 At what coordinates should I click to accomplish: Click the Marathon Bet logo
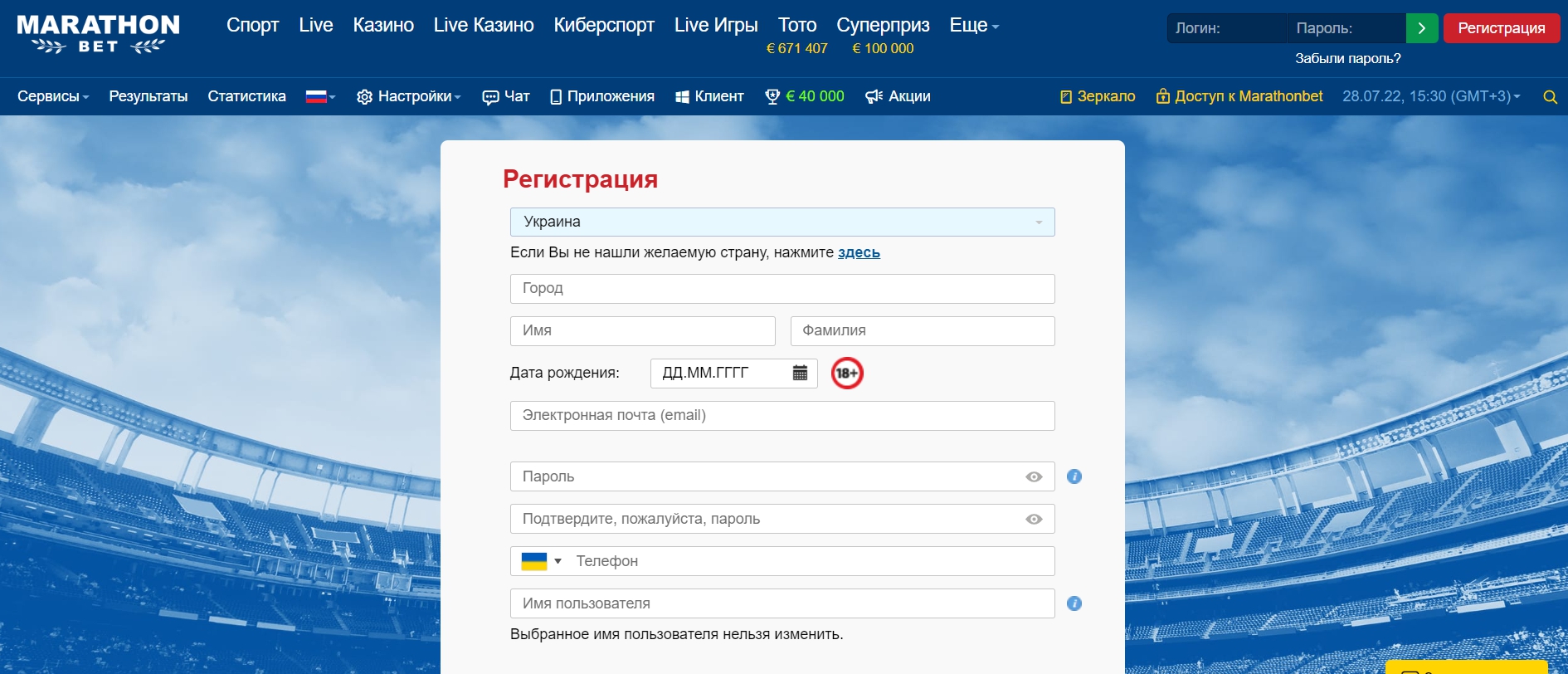click(98, 34)
